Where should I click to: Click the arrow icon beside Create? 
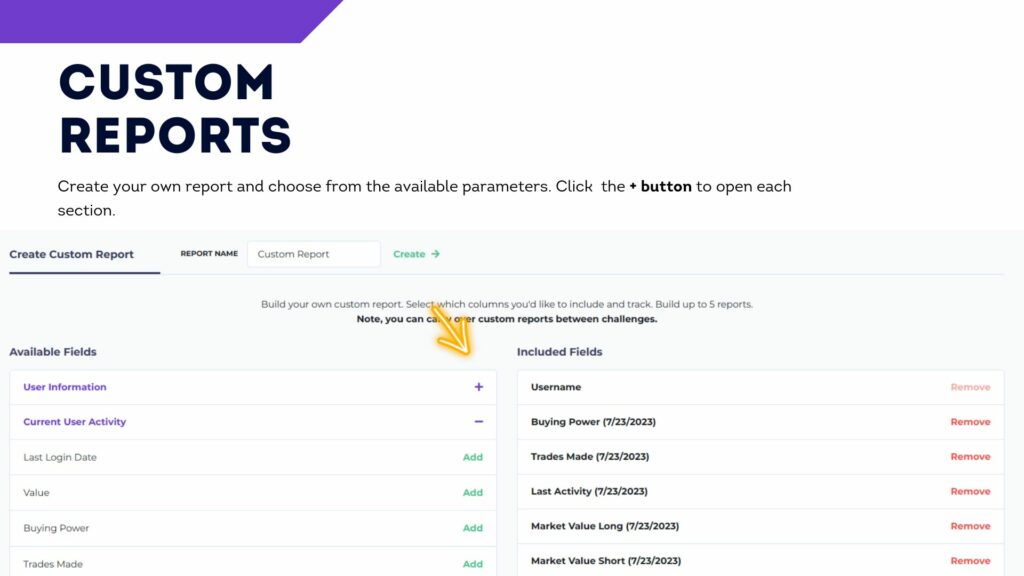coord(436,254)
